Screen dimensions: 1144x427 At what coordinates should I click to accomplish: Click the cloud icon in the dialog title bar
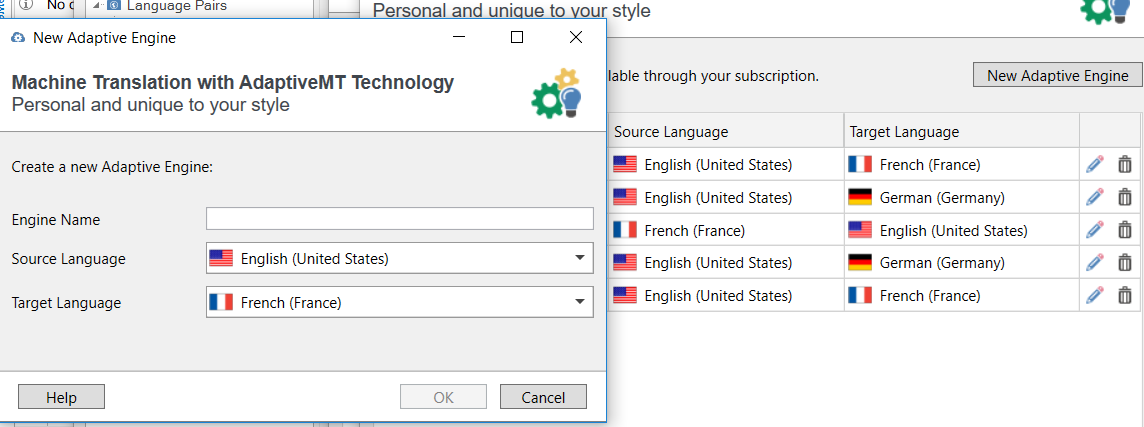tap(18, 38)
